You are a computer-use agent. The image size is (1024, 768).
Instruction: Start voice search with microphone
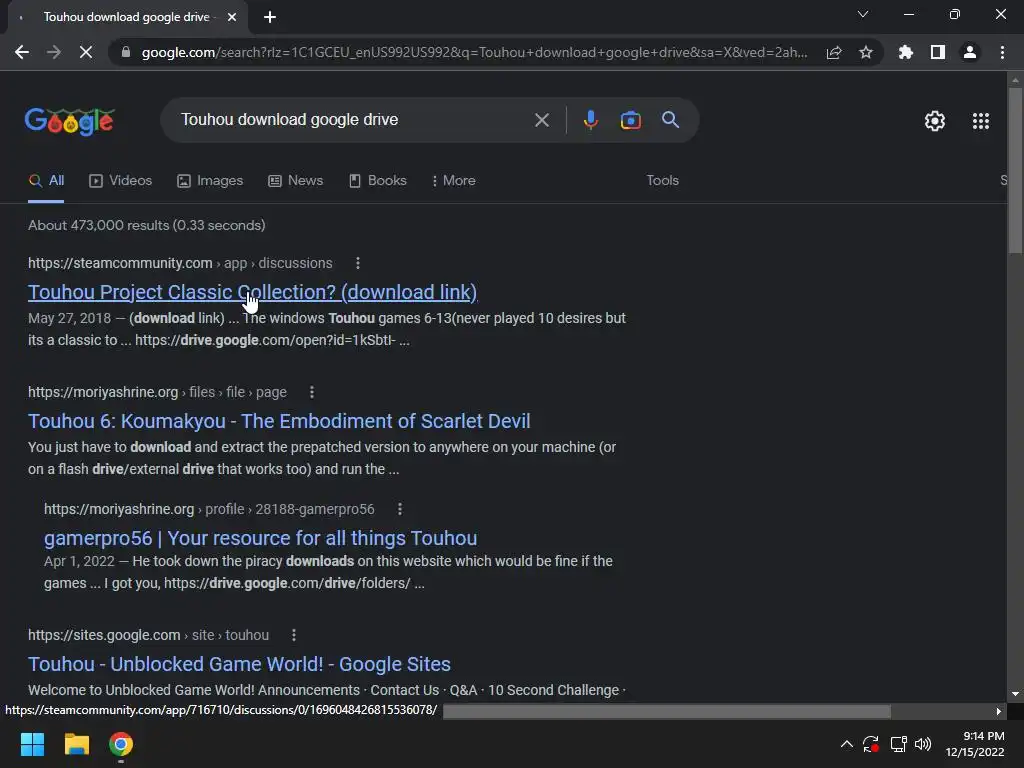(590, 120)
